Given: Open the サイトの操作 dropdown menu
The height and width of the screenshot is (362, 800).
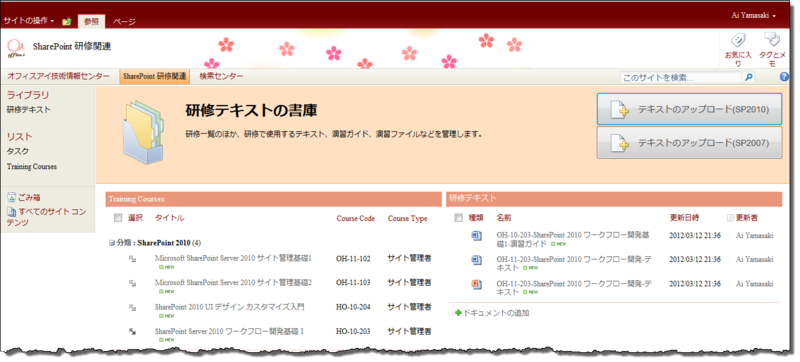Looking at the screenshot, I should (29, 21).
